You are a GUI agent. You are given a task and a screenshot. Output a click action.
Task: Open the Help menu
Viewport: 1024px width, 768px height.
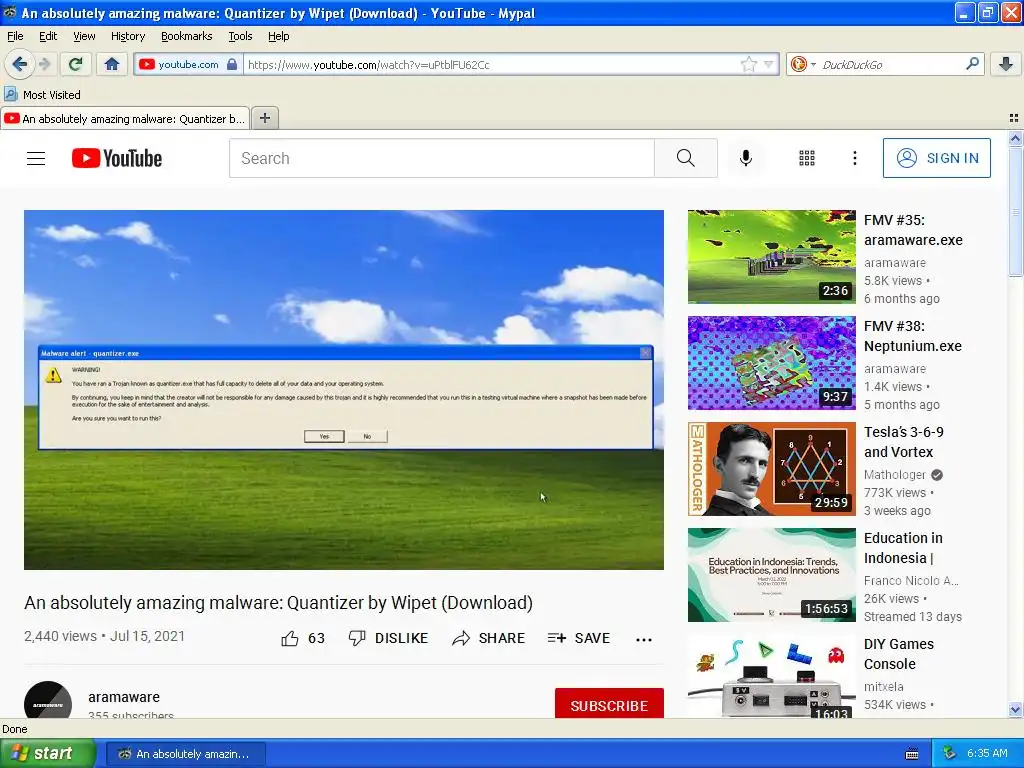(278, 36)
